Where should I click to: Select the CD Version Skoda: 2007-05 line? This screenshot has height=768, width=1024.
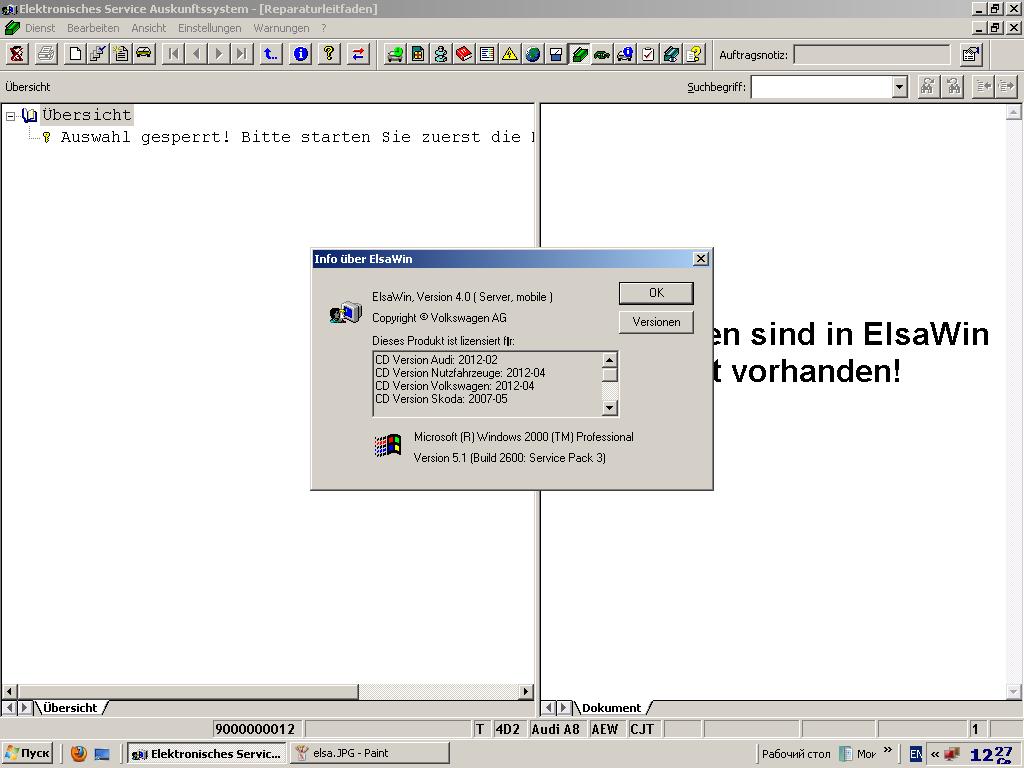(441, 399)
